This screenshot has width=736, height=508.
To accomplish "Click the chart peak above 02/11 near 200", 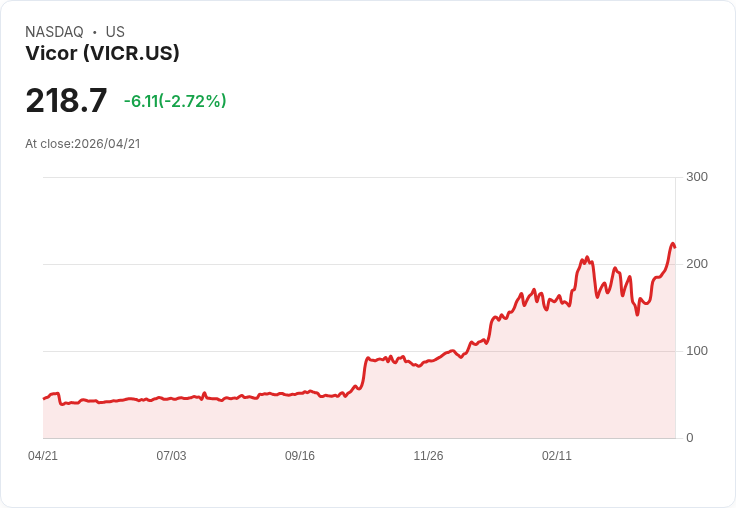I will point(584,259).
